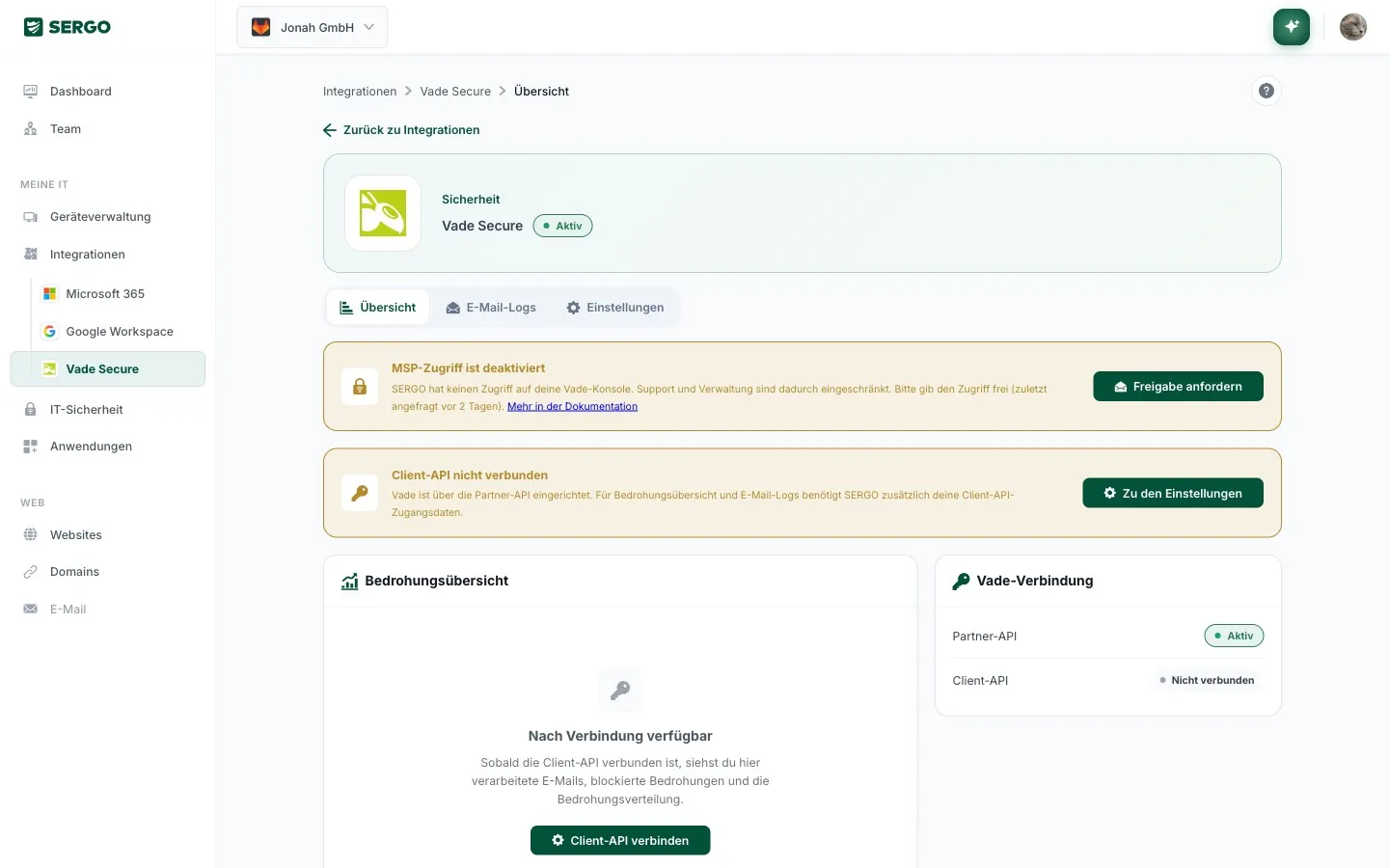This screenshot has height=868, width=1389.
Task: Click the Aktiv badge next to Vade Secure
Action: click(563, 226)
